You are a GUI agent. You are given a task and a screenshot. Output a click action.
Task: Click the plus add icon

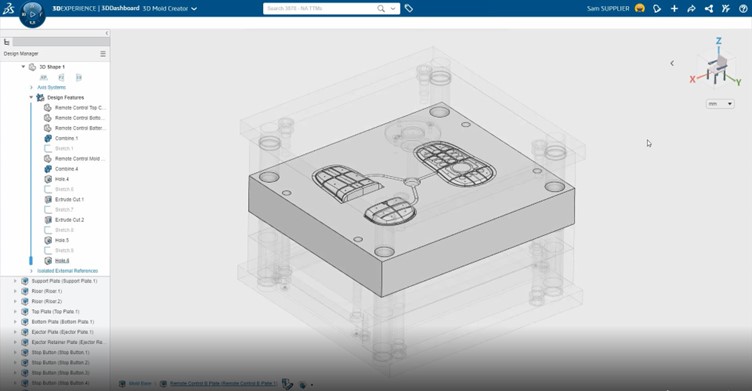tap(674, 8)
